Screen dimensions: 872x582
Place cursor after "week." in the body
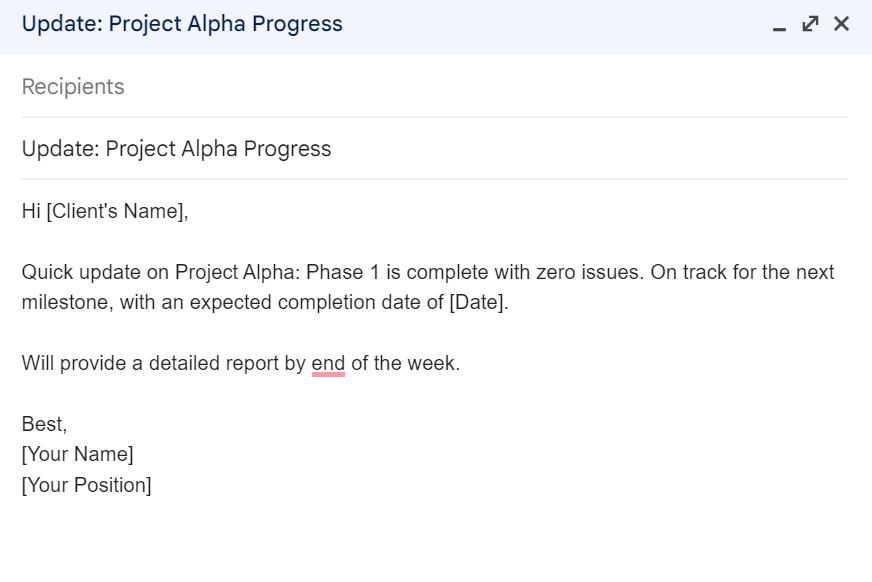pos(461,363)
